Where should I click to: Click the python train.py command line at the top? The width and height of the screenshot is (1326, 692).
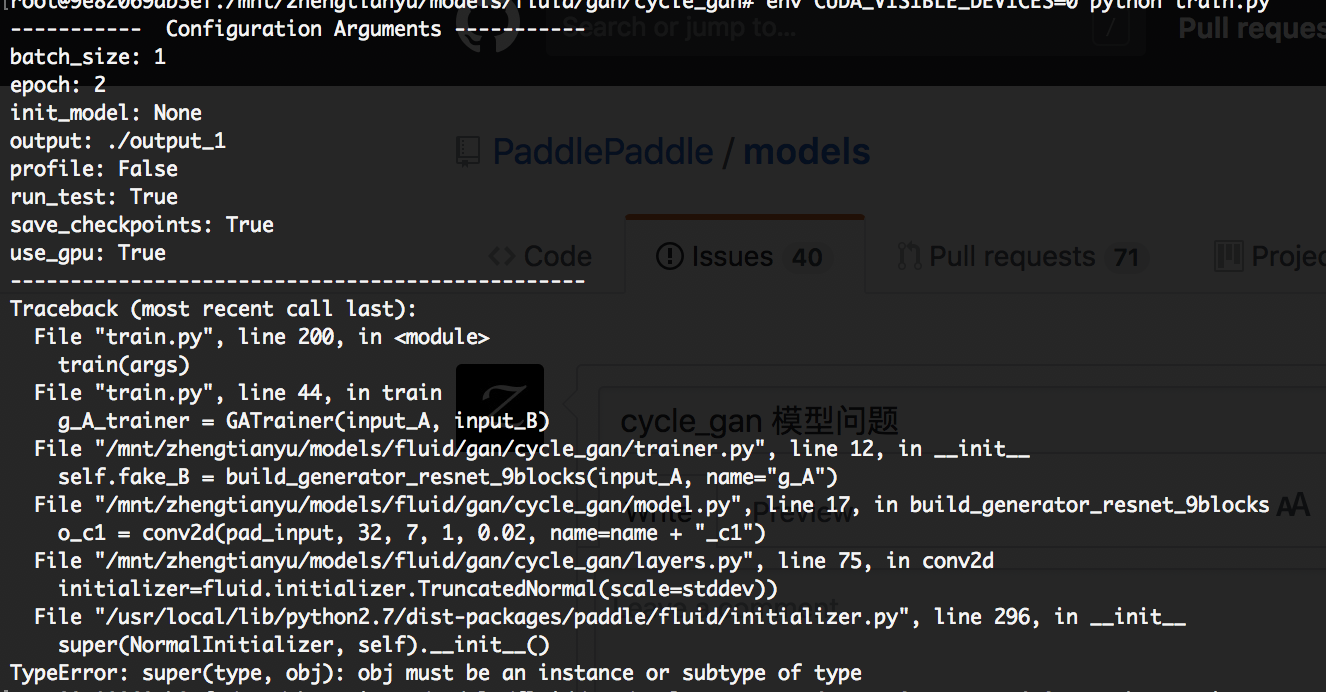[640, 5]
